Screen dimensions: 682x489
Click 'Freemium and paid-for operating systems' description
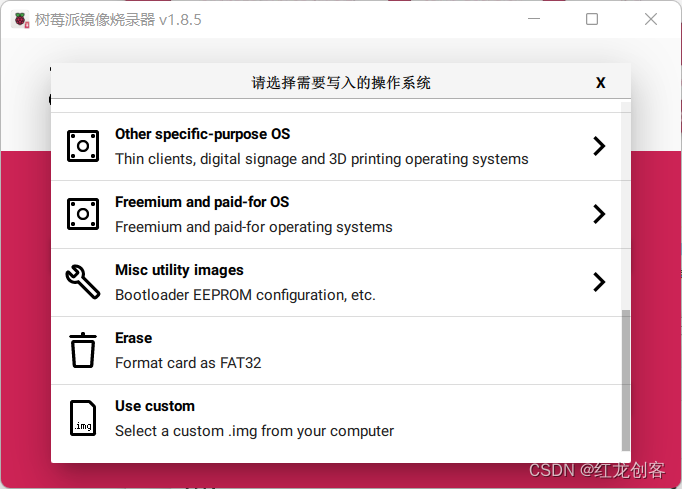[254, 227]
